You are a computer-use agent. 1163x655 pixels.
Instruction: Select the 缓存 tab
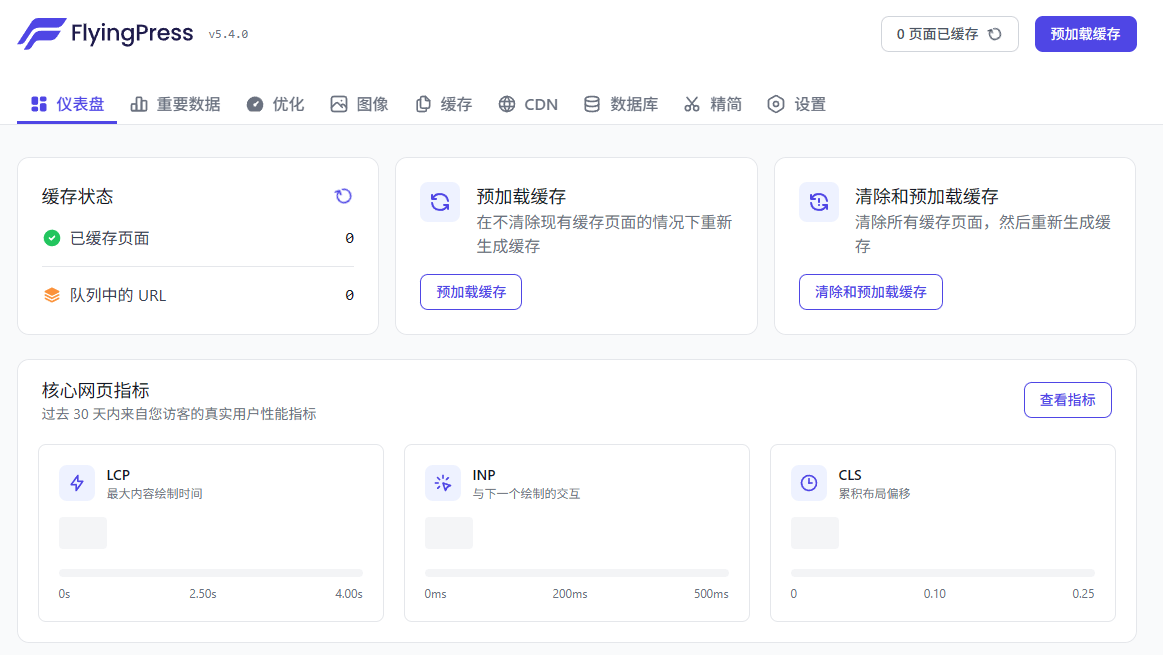tap(444, 104)
